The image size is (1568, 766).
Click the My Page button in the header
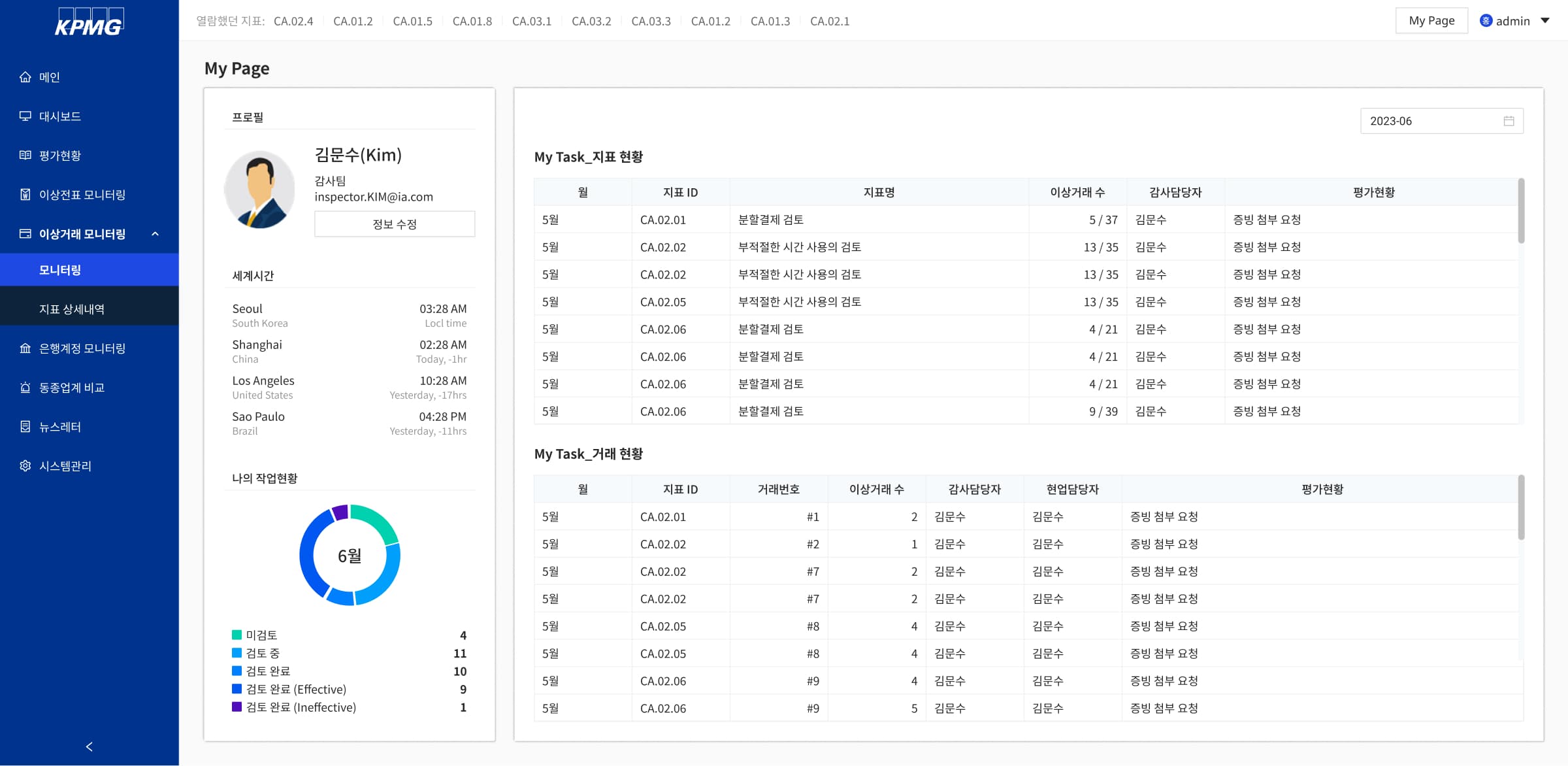(x=1431, y=21)
